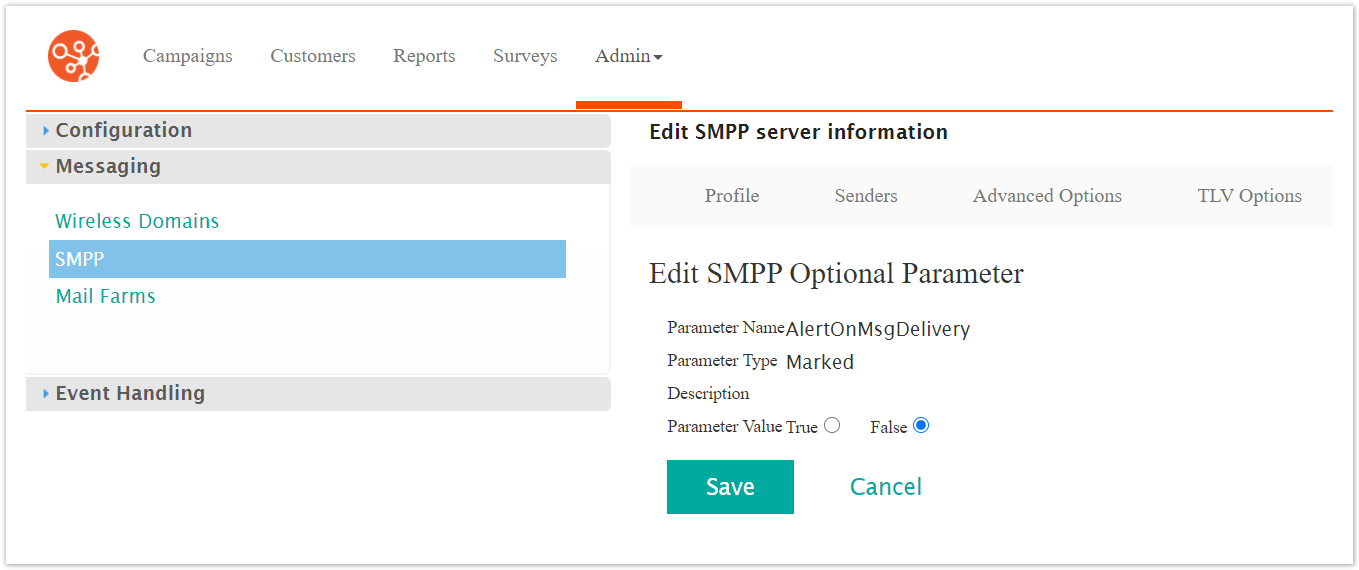Open the Admin dropdown menu
Viewport: 1359px width, 570px height.
[628, 56]
